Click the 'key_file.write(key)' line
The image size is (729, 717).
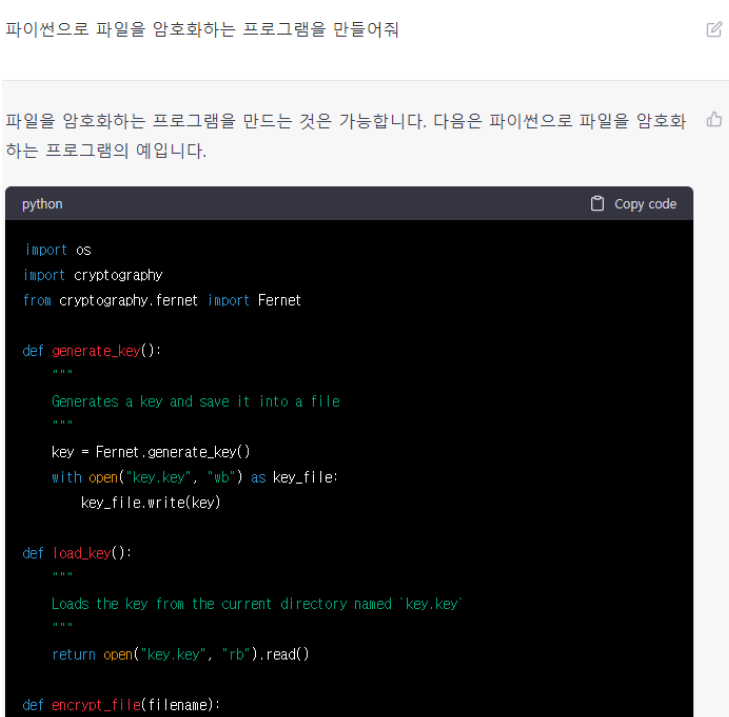click(x=151, y=503)
